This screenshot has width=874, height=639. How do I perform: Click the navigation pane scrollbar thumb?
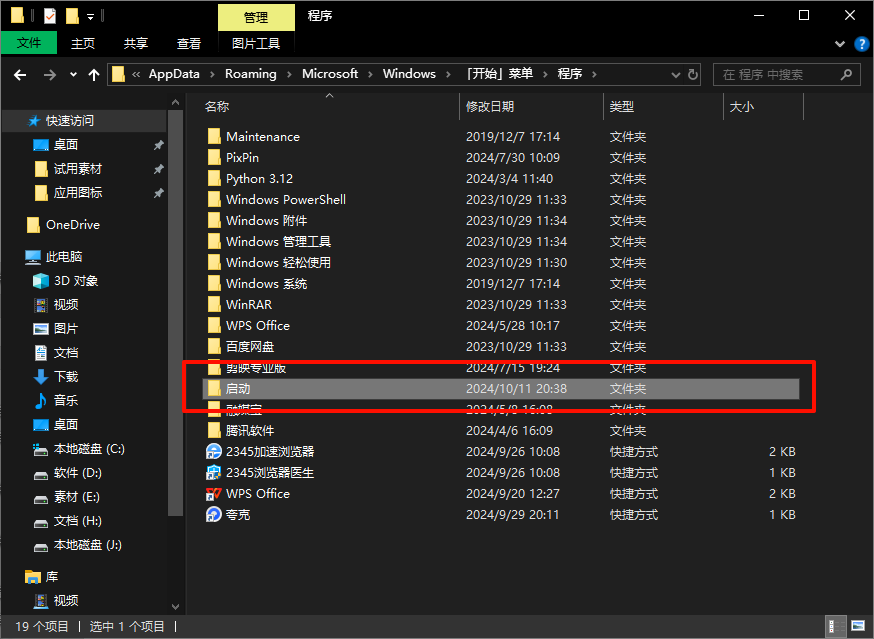pos(175,312)
